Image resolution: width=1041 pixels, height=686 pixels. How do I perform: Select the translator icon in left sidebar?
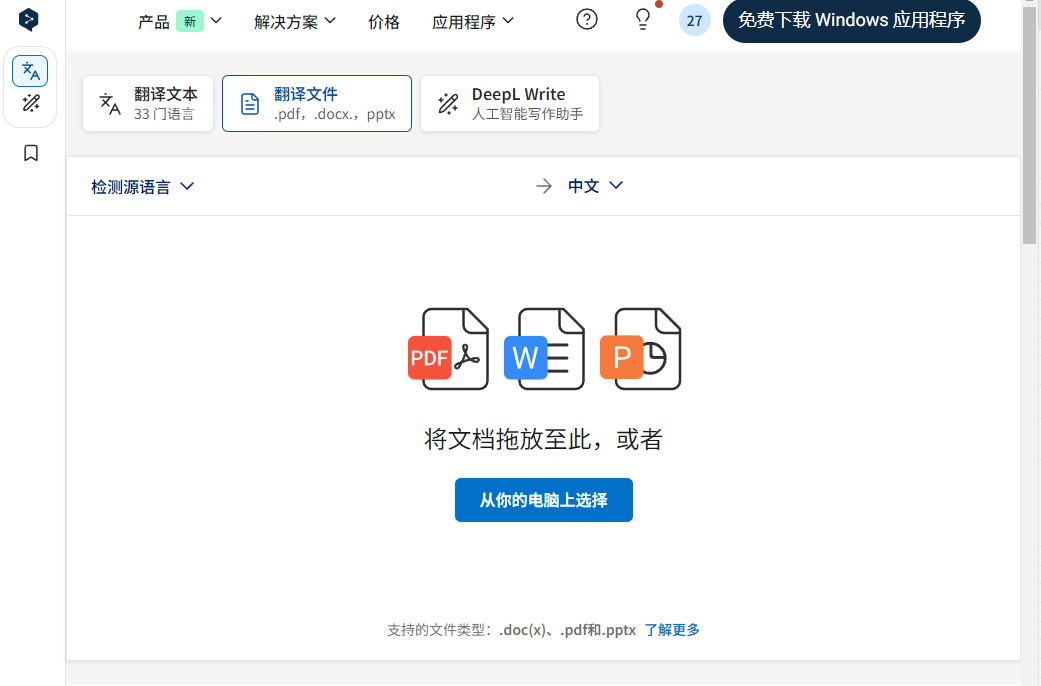pos(30,71)
